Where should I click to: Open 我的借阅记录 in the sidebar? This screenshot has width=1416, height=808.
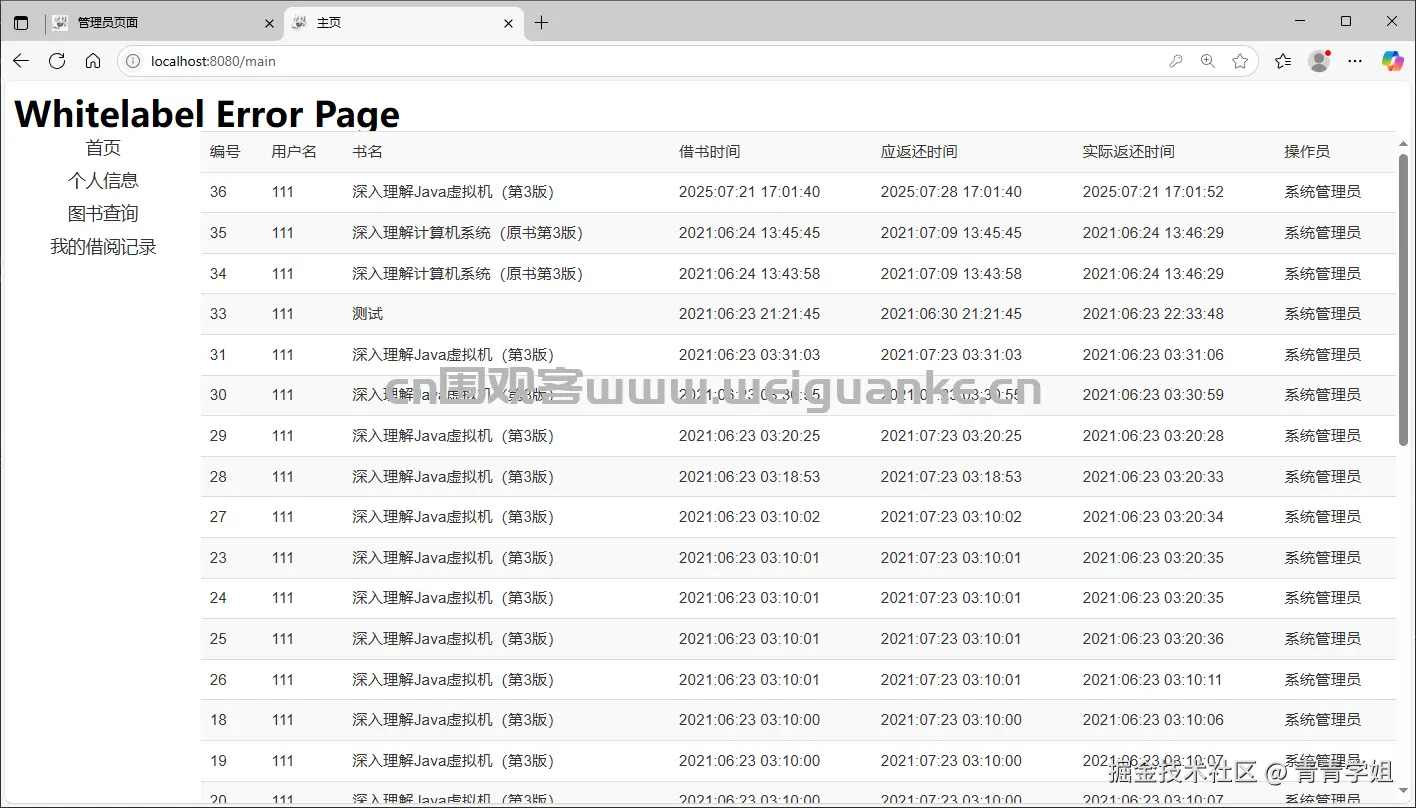(x=103, y=247)
